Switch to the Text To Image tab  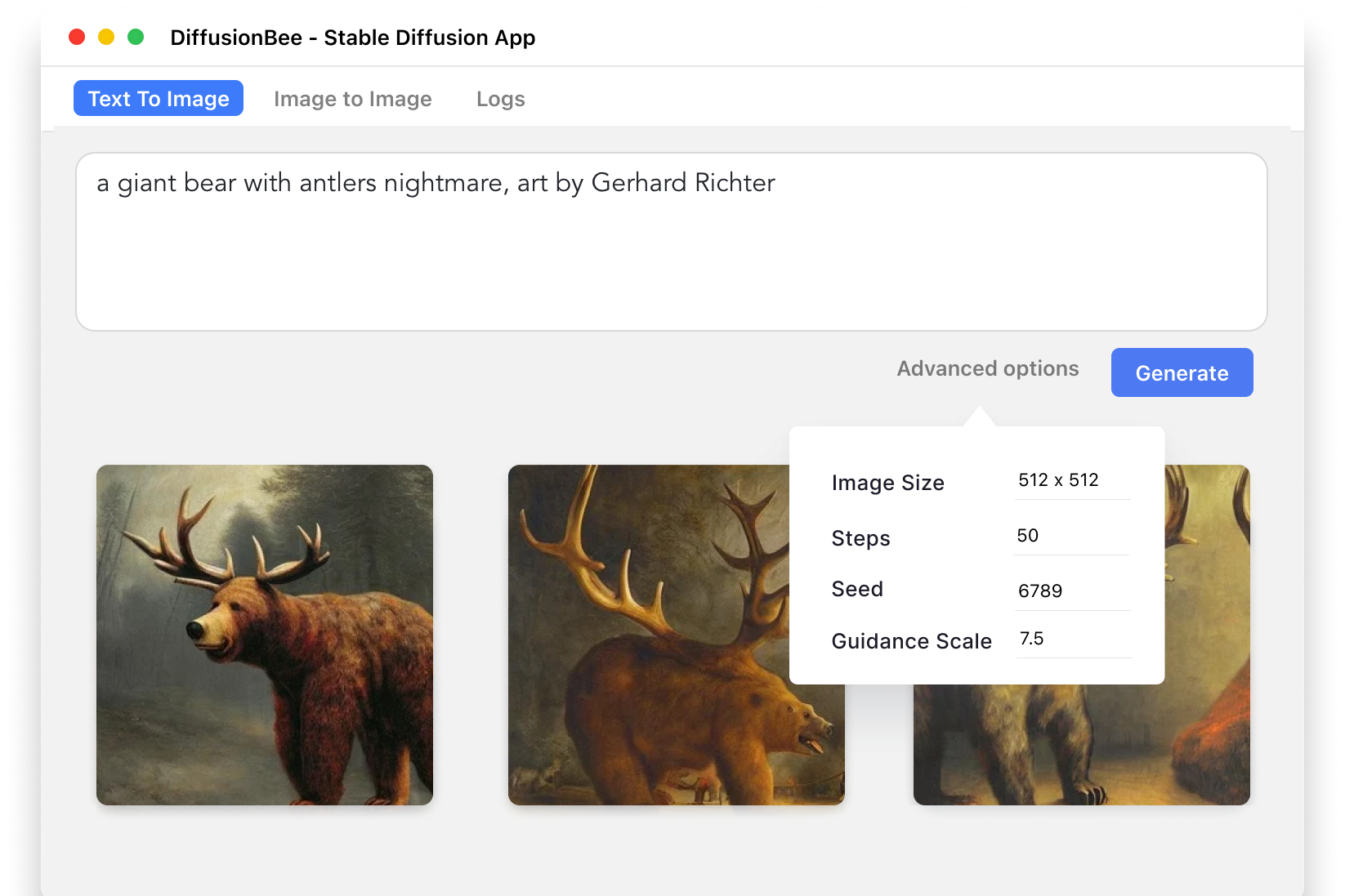[158, 99]
